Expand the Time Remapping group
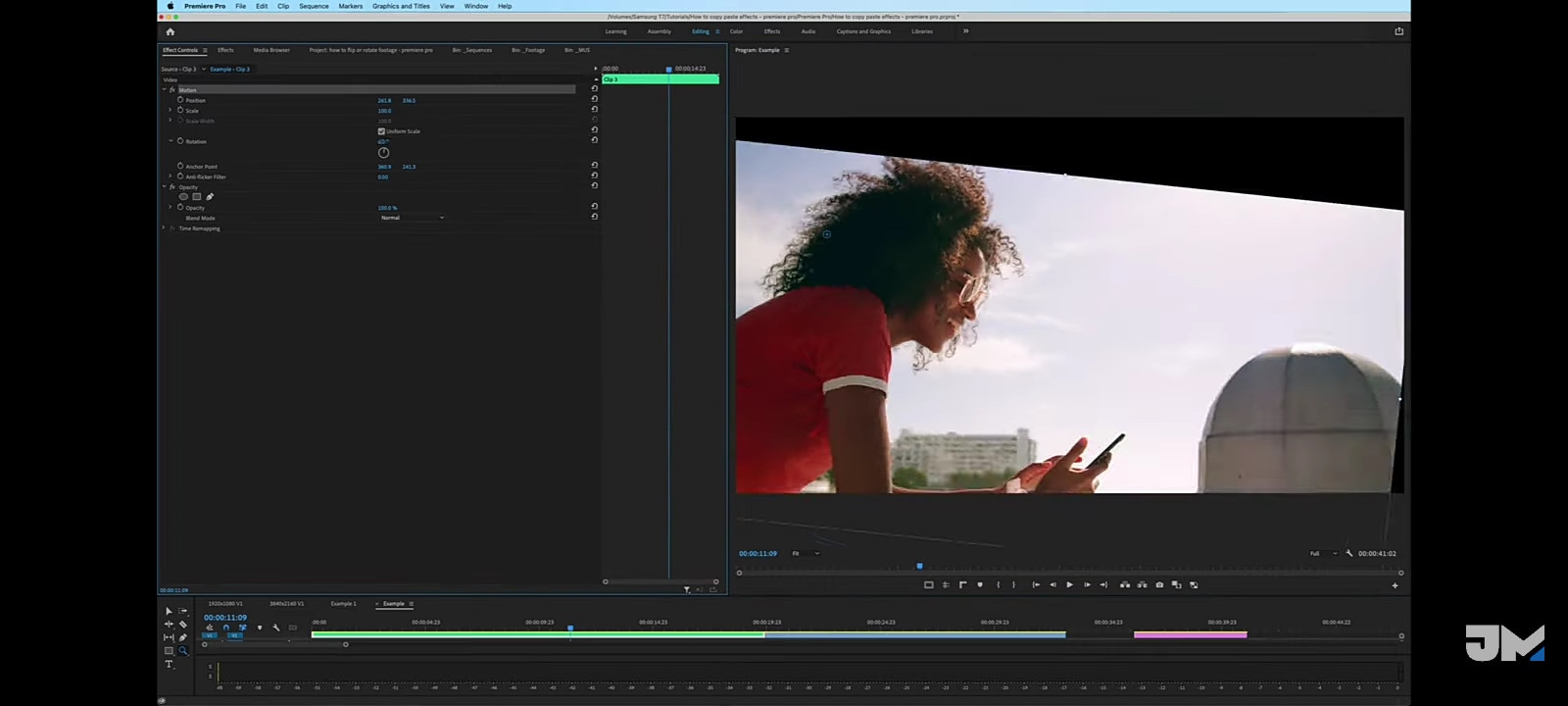Screen dimensions: 1568x706 coord(164,227)
